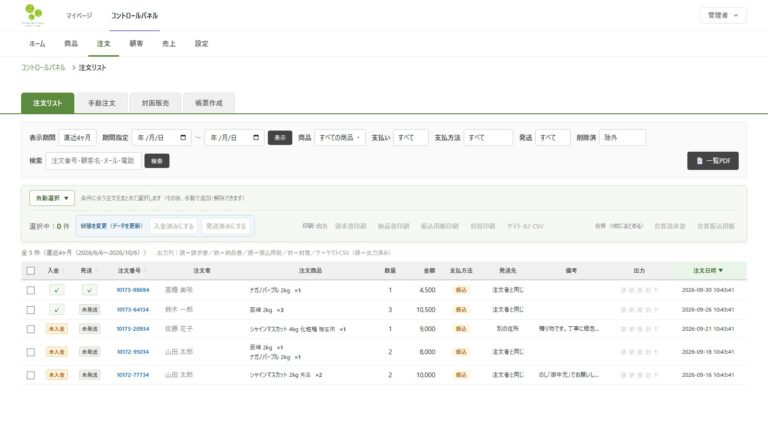Click 未入金 badge for order 10173-20934
The width and height of the screenshot is (768, 432).
(57, 329)
